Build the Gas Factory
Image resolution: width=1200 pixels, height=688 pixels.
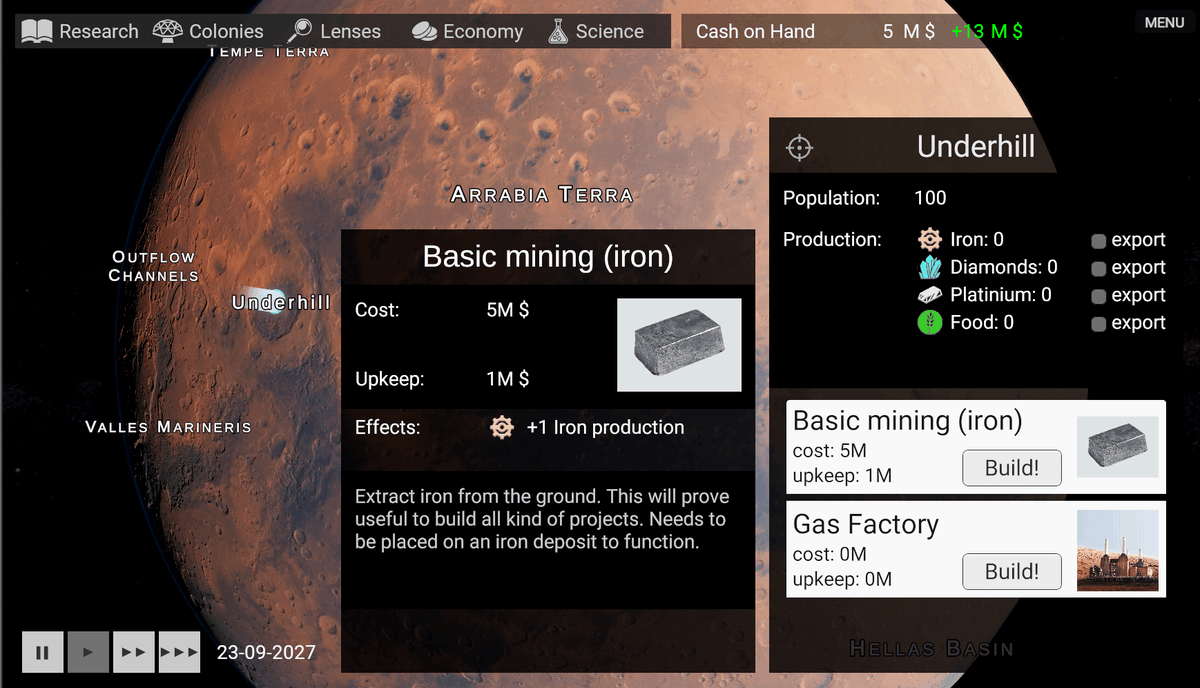click(1012, 571)
